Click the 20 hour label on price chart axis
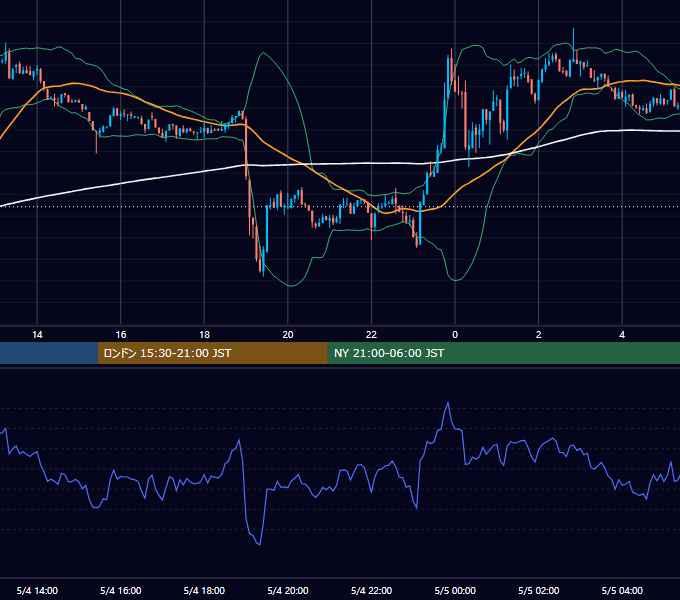This screenshot has width=680, height=600. pos(288,335)
